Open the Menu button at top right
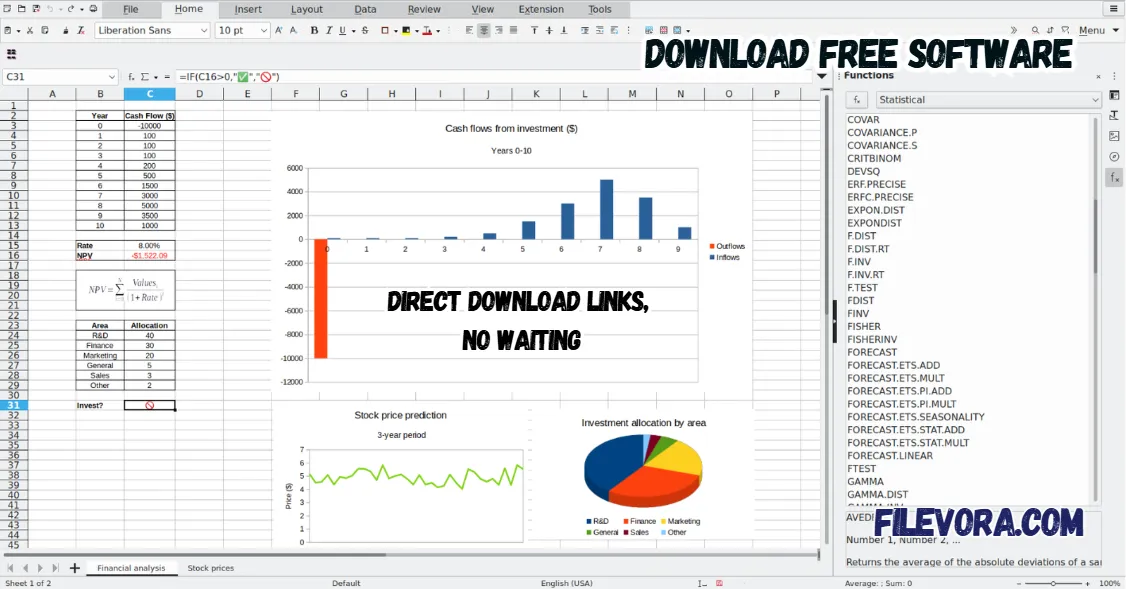The height and width of the screenshot is (589, 1126). pyautogui.click(x=1094, y=30)
